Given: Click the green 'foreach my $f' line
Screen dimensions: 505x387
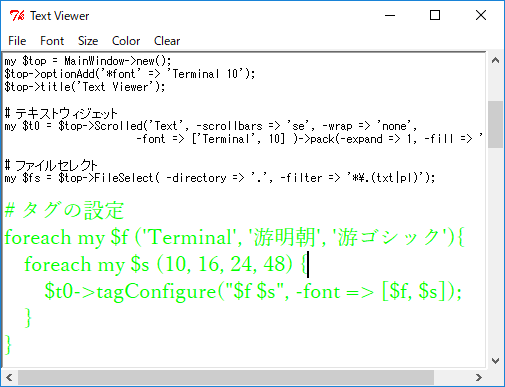Looking at the screenshot, I should [234, 237].
